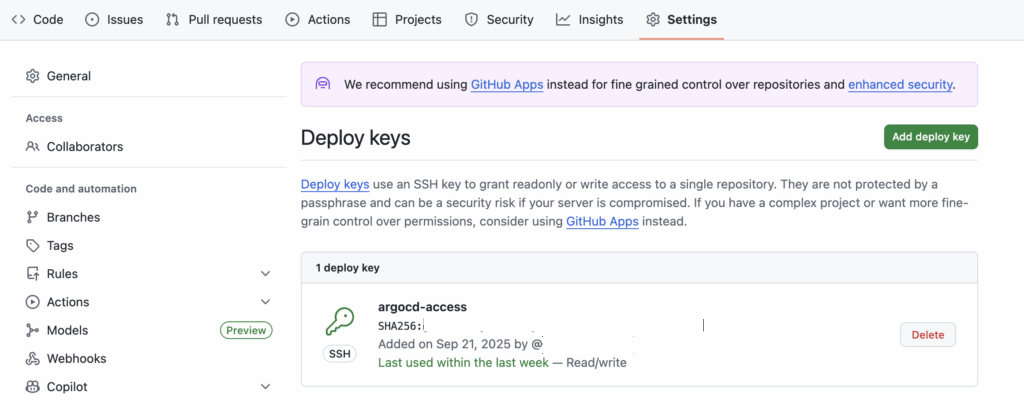Follow the enhanced security link

pyautogui.click(x=900, y=85)
